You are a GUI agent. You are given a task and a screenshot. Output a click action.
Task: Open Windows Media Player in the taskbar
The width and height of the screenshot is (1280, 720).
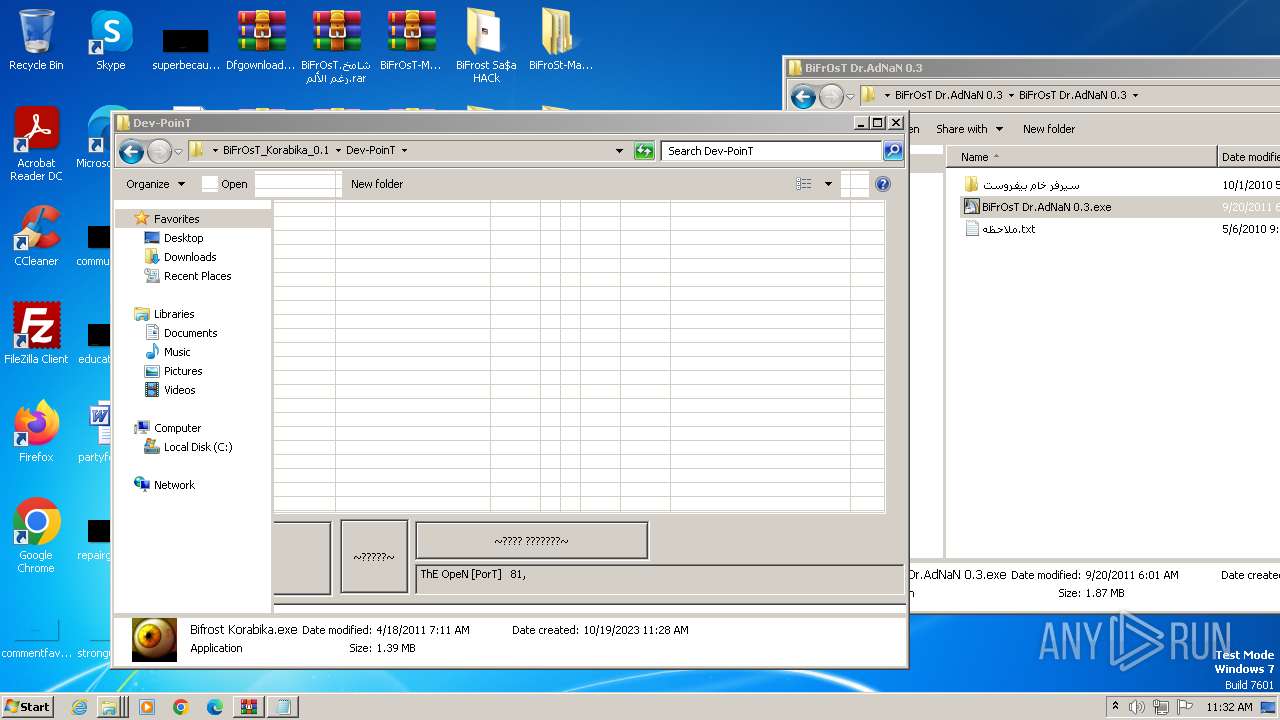[147, 707]
